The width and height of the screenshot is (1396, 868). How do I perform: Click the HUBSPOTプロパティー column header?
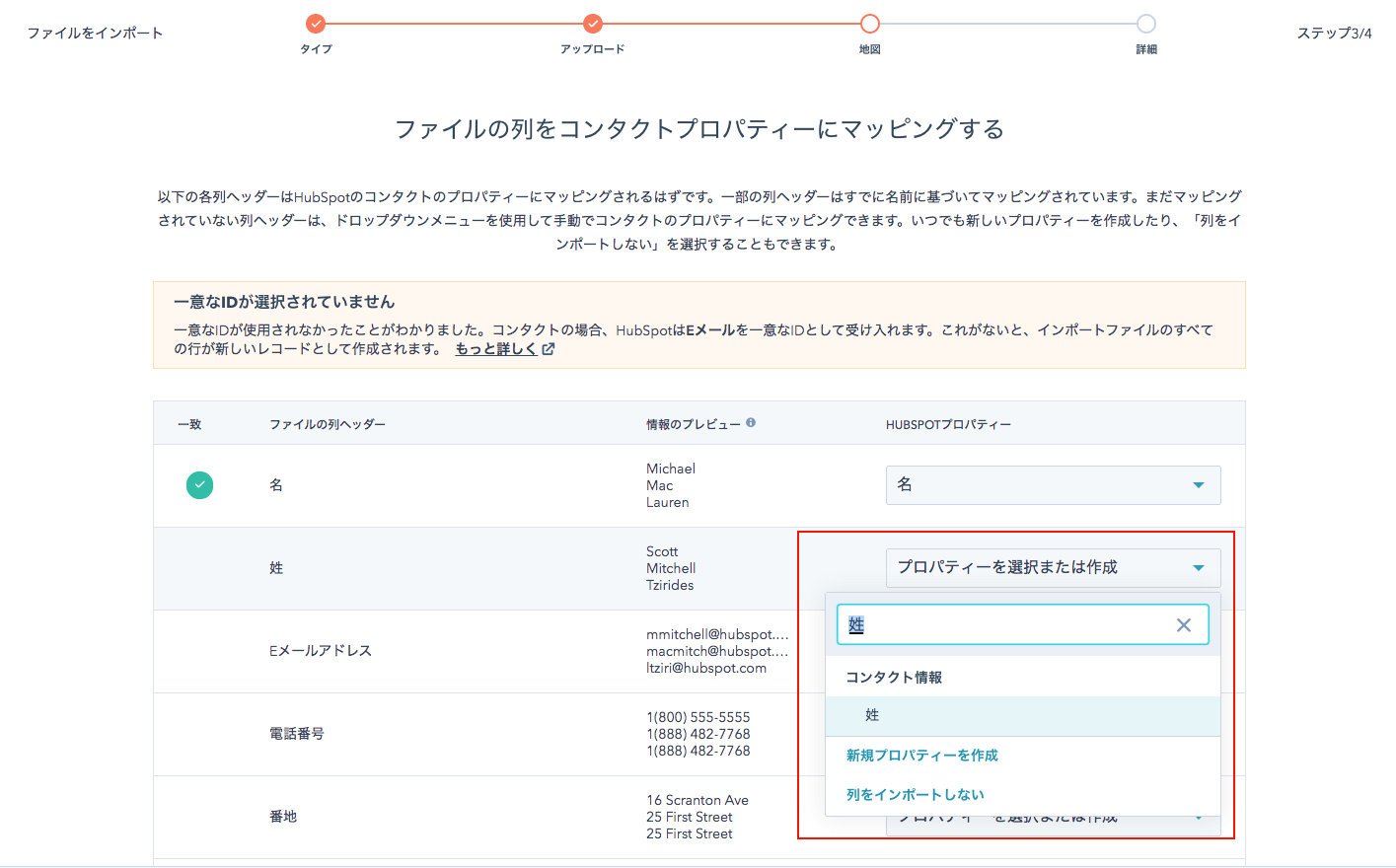(x=948, y=424)
